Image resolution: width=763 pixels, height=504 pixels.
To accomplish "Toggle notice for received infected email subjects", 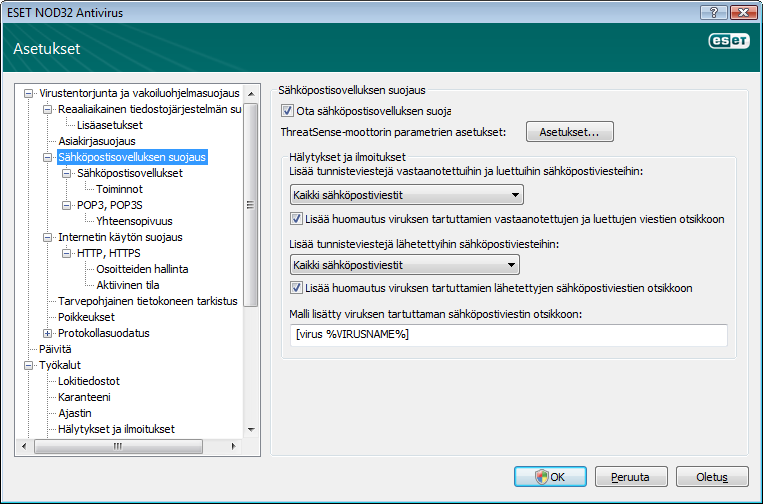I will tap(296, 219).
